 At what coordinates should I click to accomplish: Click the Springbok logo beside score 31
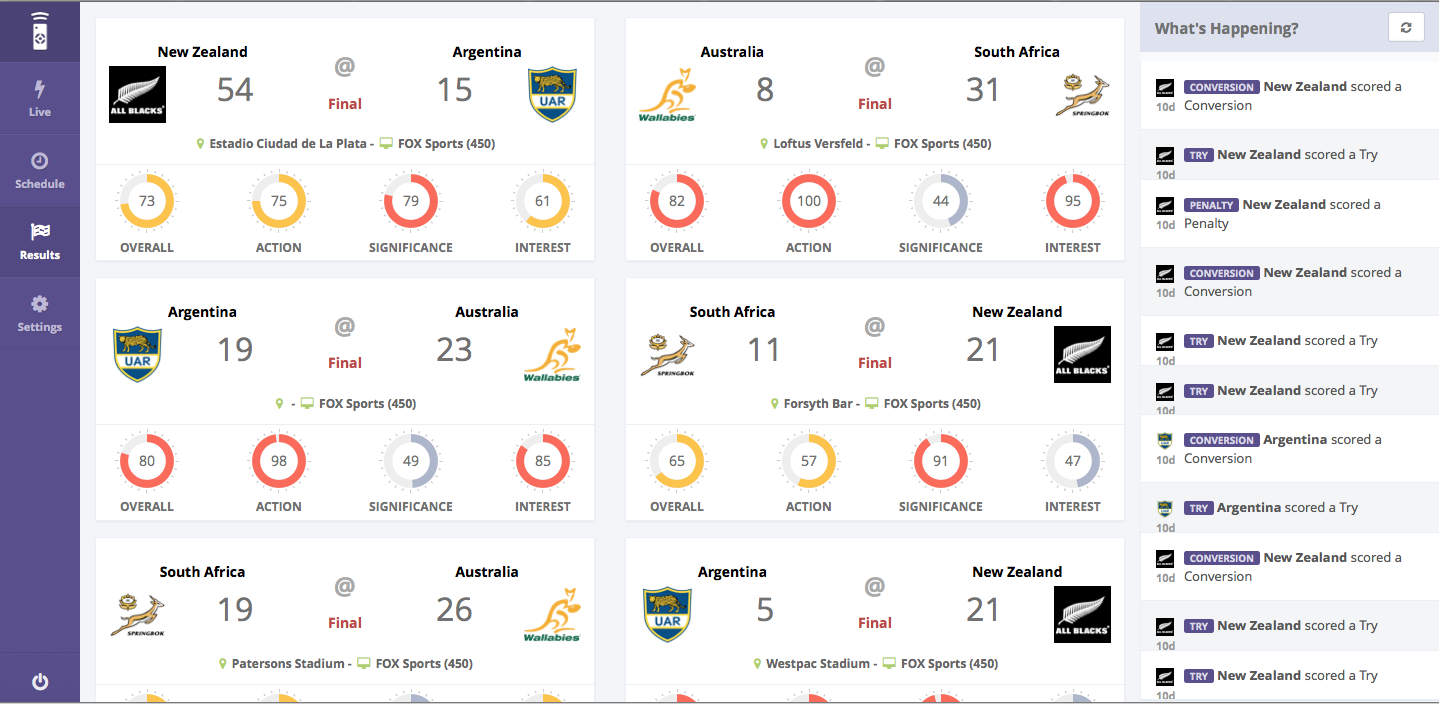point(1082,95)
